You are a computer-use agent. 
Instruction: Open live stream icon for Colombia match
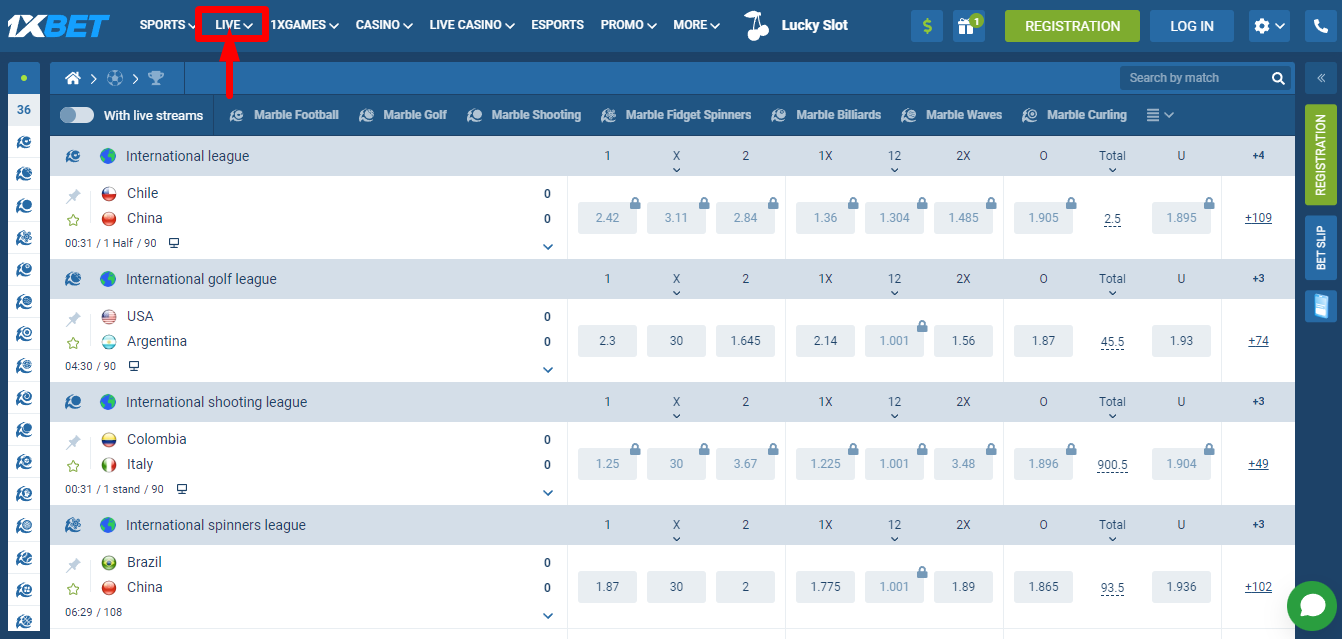tap(182, 489)
